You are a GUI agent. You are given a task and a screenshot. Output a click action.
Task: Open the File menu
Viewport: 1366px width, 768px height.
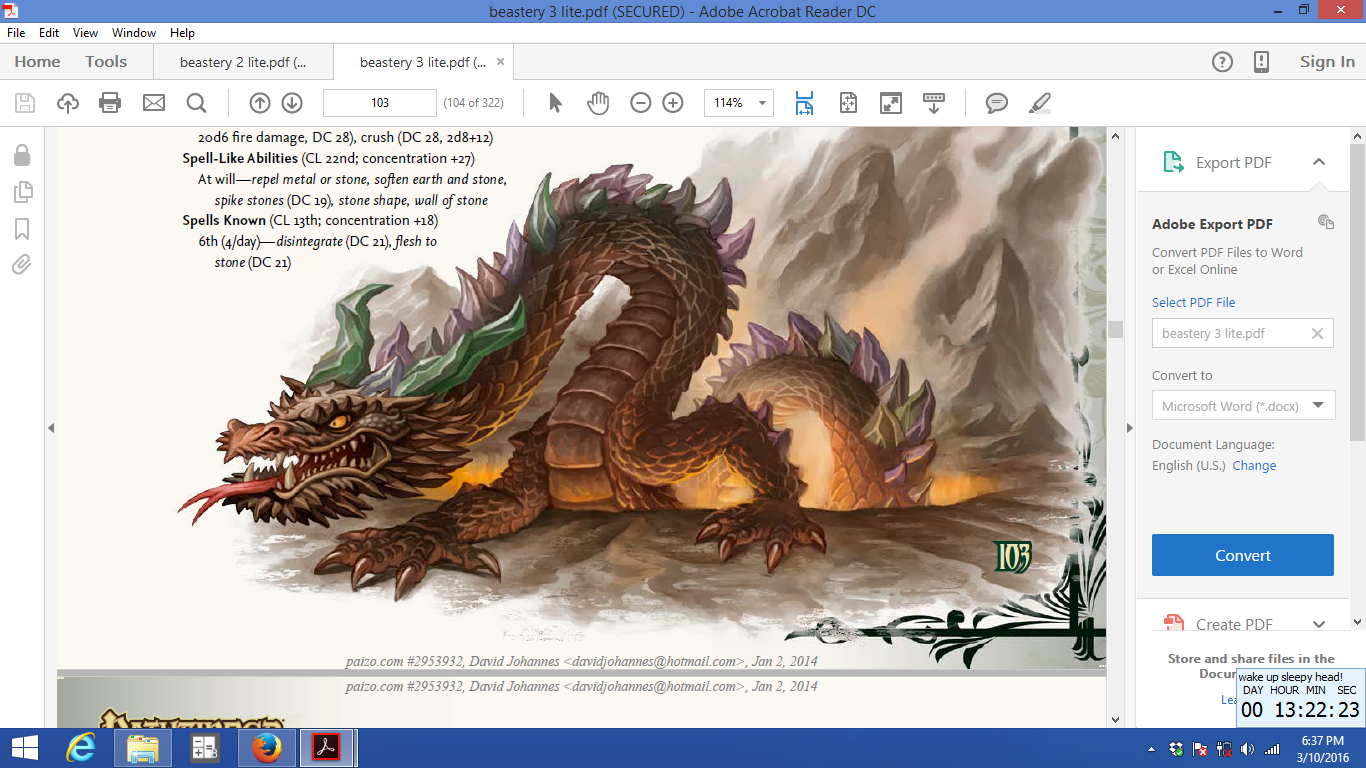[16, 33]
